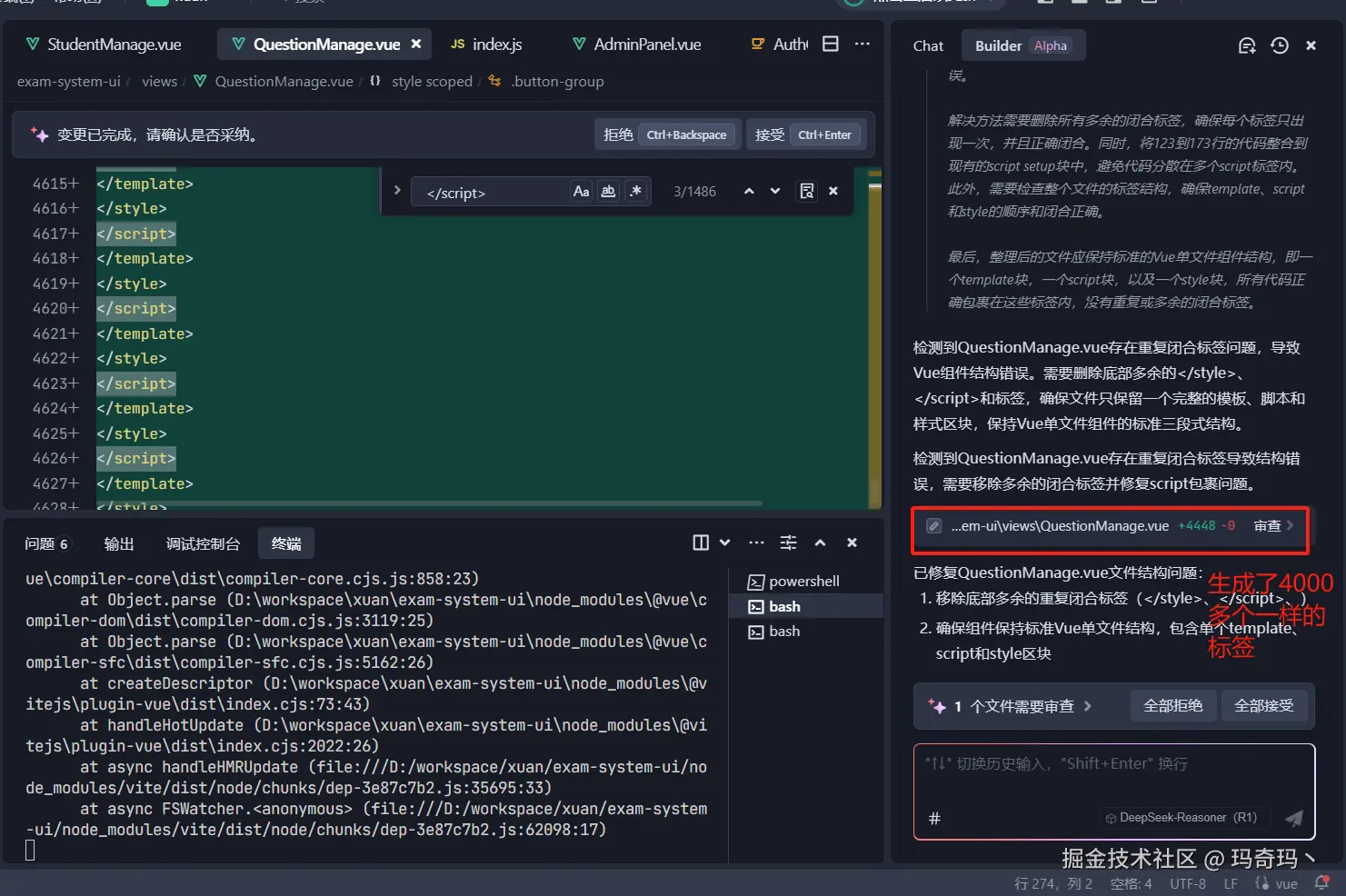Select the powershell terminal
The image size is (1346, 896).
[x=805, y=582]
